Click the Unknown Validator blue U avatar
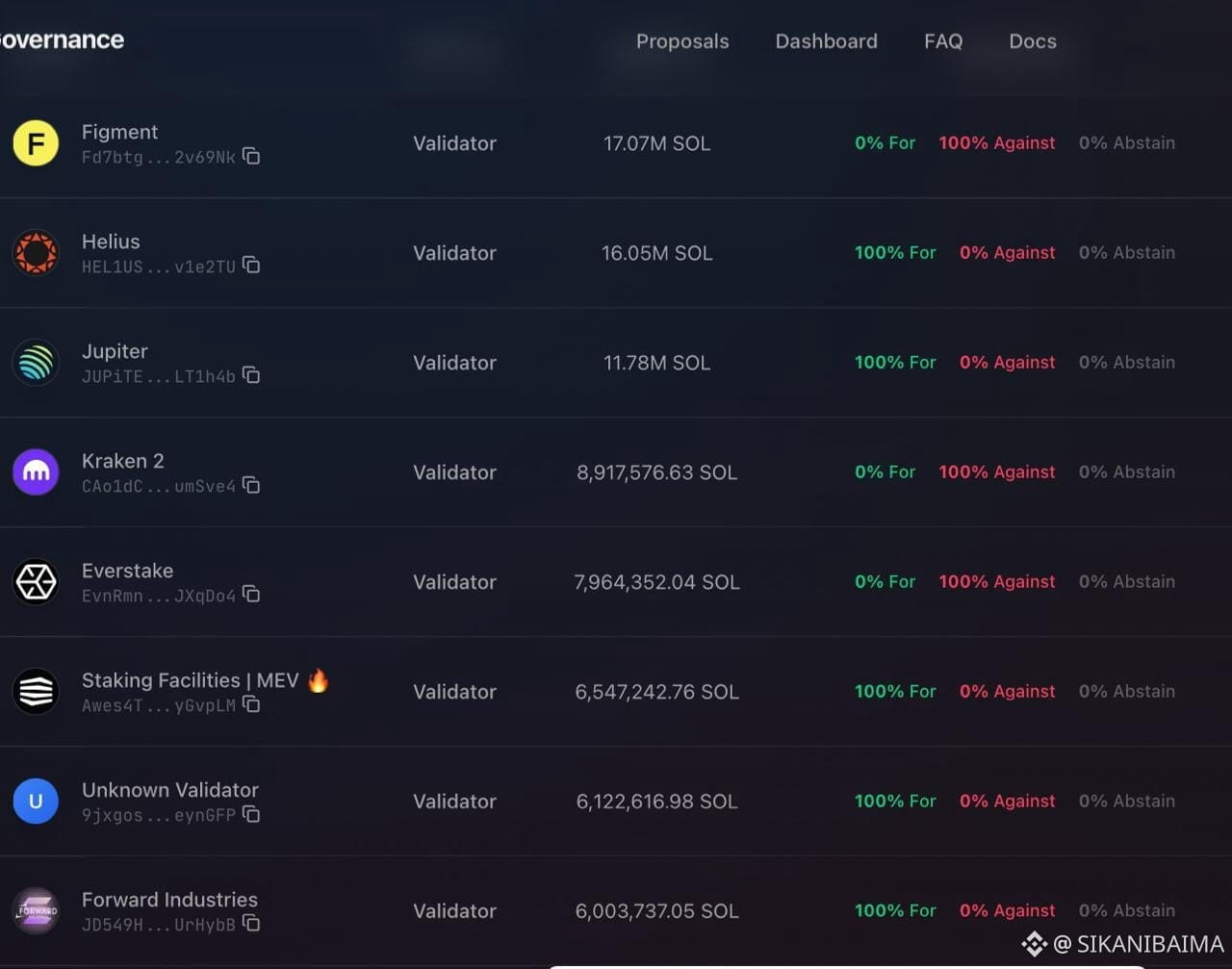Viewport: 1232px width, 969px height. (36, 802)
